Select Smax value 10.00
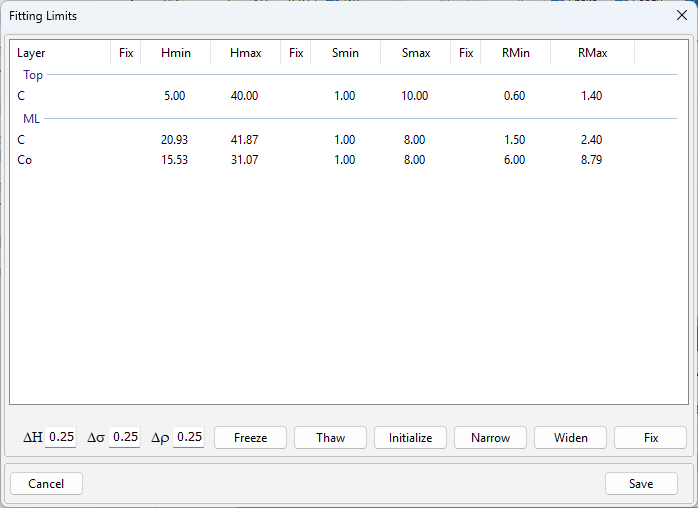Screen dimensions: 698x508 pyautogui.click(x=415, y=96)
